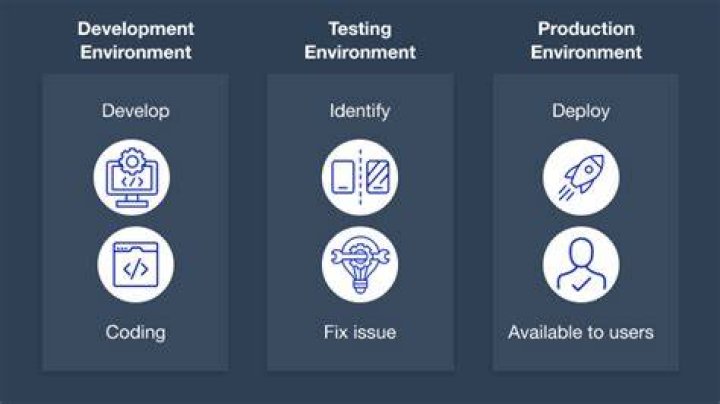The height and width of the screenshot is (404, 720).
Task: Click the Production Environment heading
Action: click(x=586, y=40)
